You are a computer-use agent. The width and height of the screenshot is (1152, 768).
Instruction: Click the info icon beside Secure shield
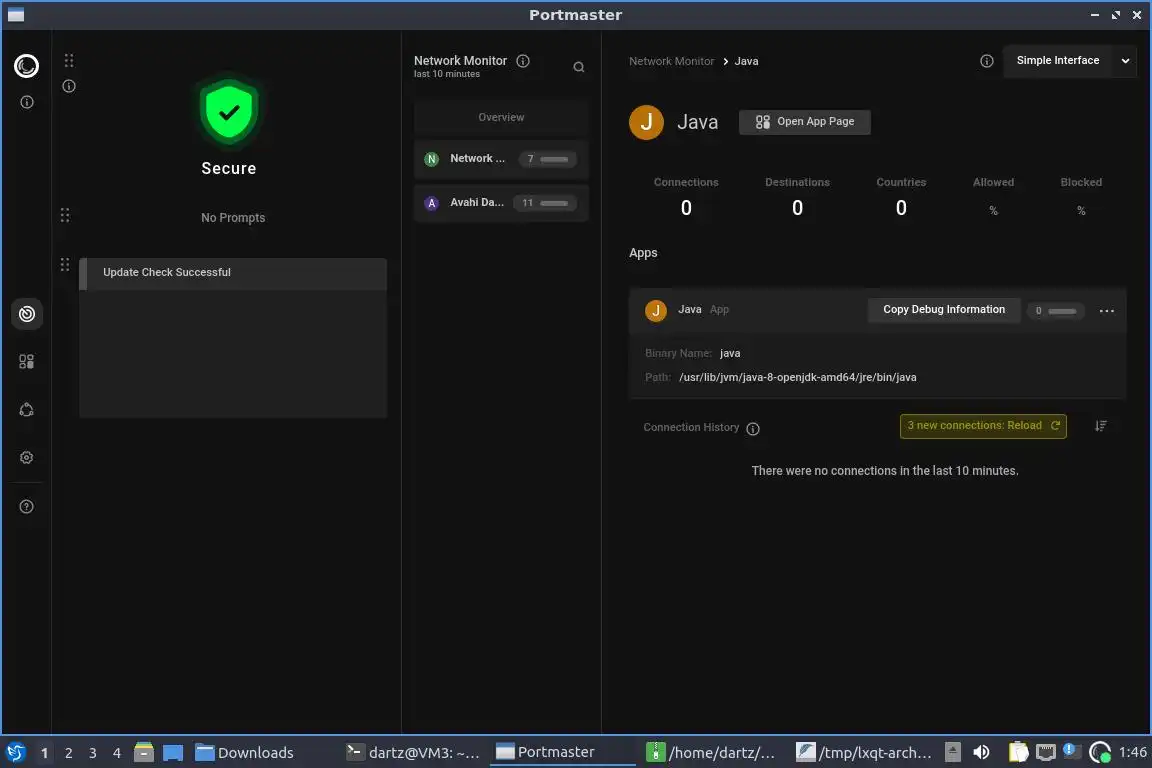tap(69, 86)
